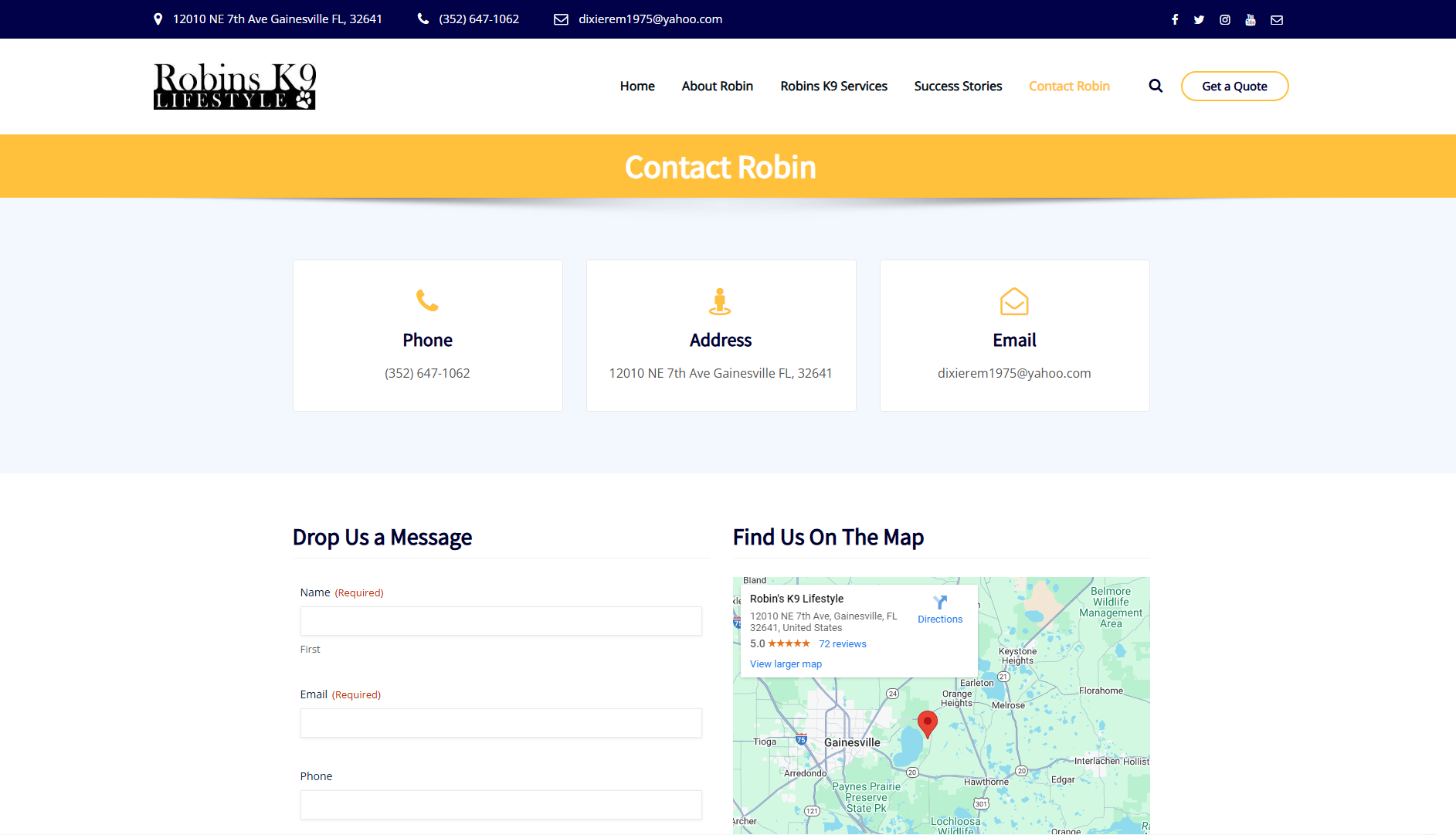Click View larger map link
1456x835 pixels.
click(x=786, y=664)
